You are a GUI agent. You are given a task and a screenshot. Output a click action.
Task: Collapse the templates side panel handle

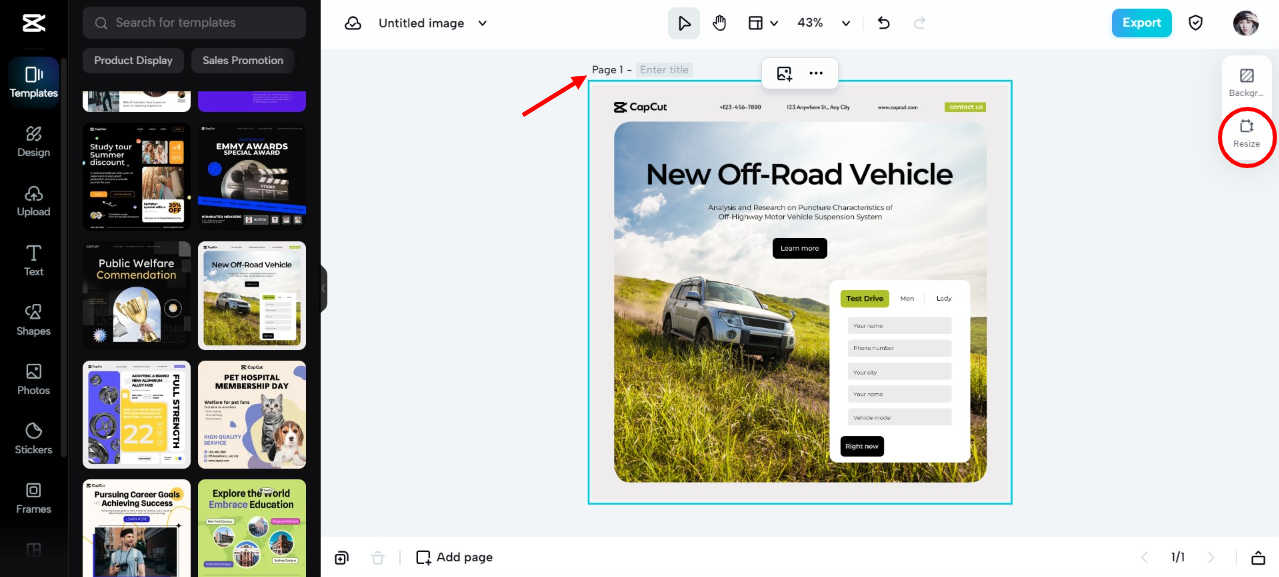pyautogui.click(x=323, y=288)
